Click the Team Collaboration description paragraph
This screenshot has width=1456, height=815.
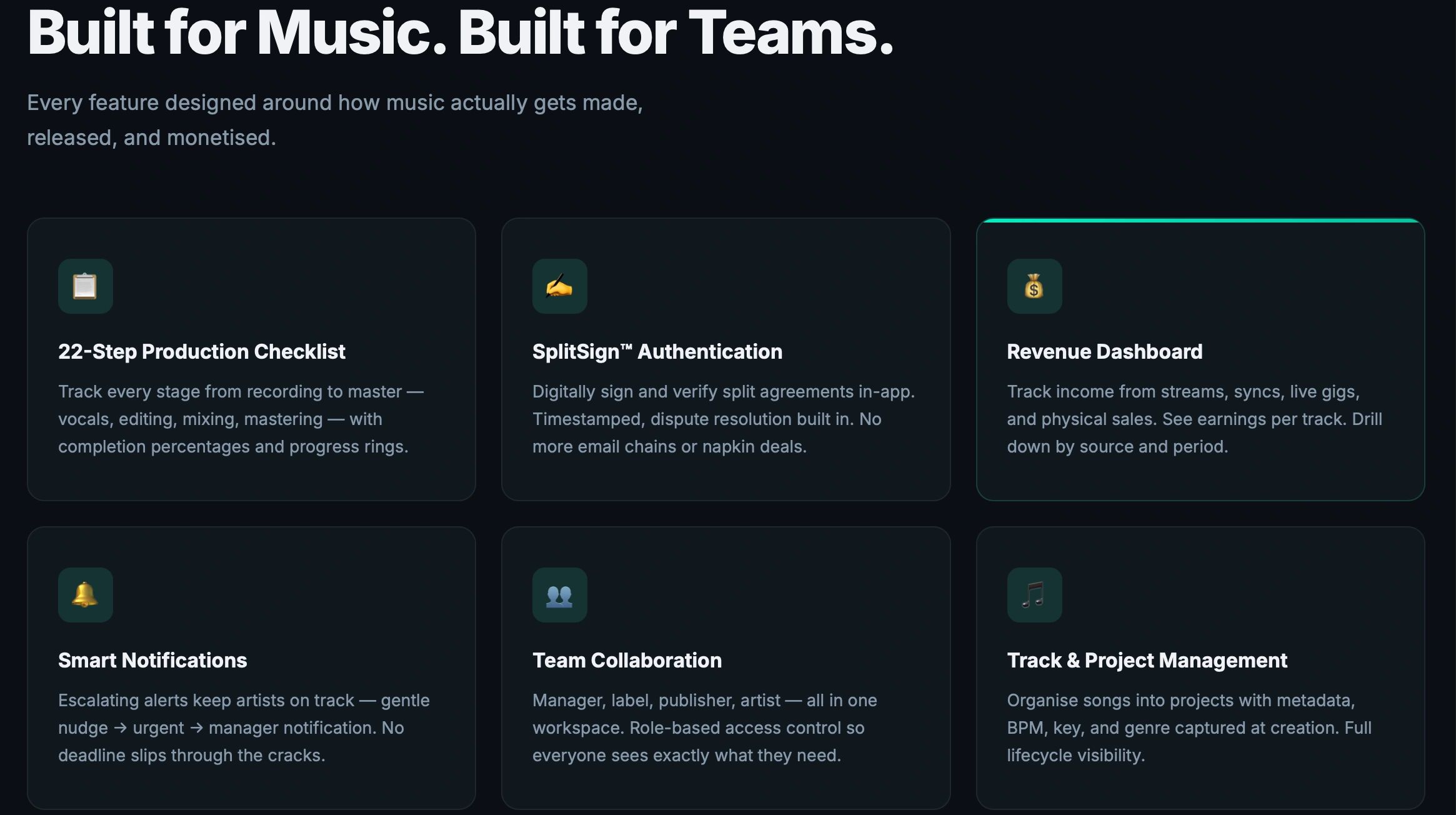(x=704, y=727)
